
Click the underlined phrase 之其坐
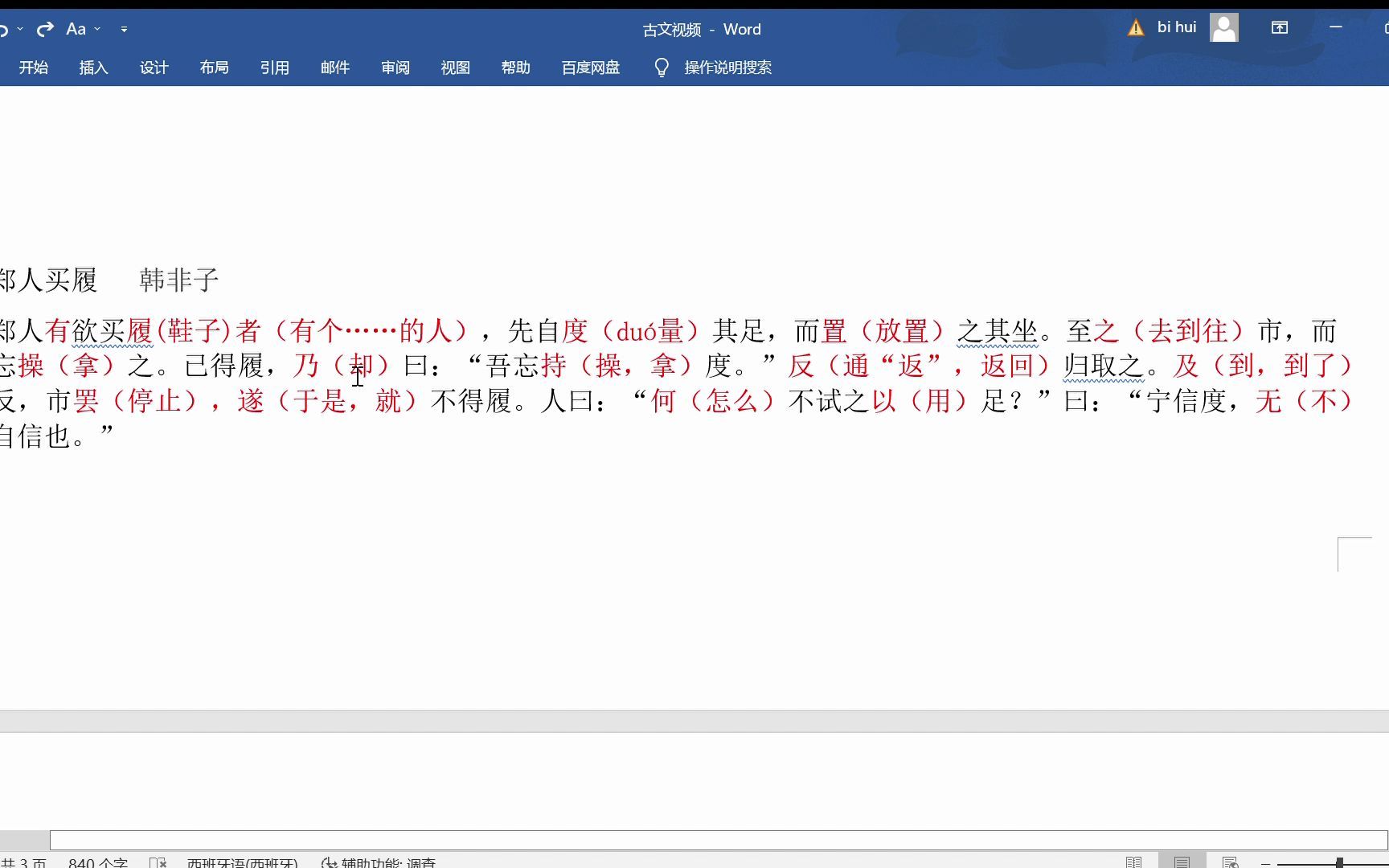[x=997, y=330]
